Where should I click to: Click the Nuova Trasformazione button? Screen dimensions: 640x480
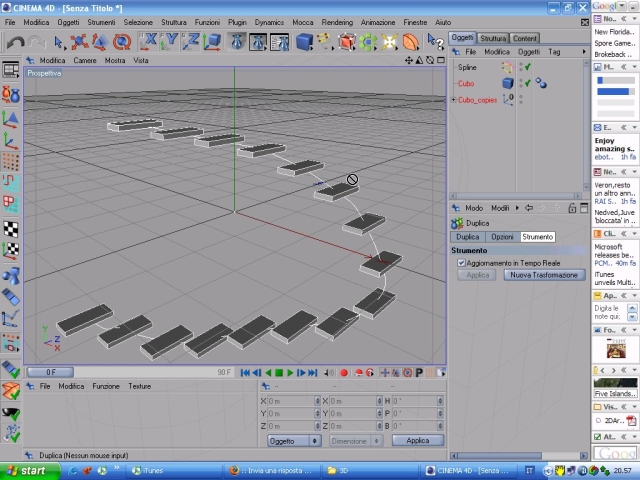pyautogui.click(x=544, y=275)
